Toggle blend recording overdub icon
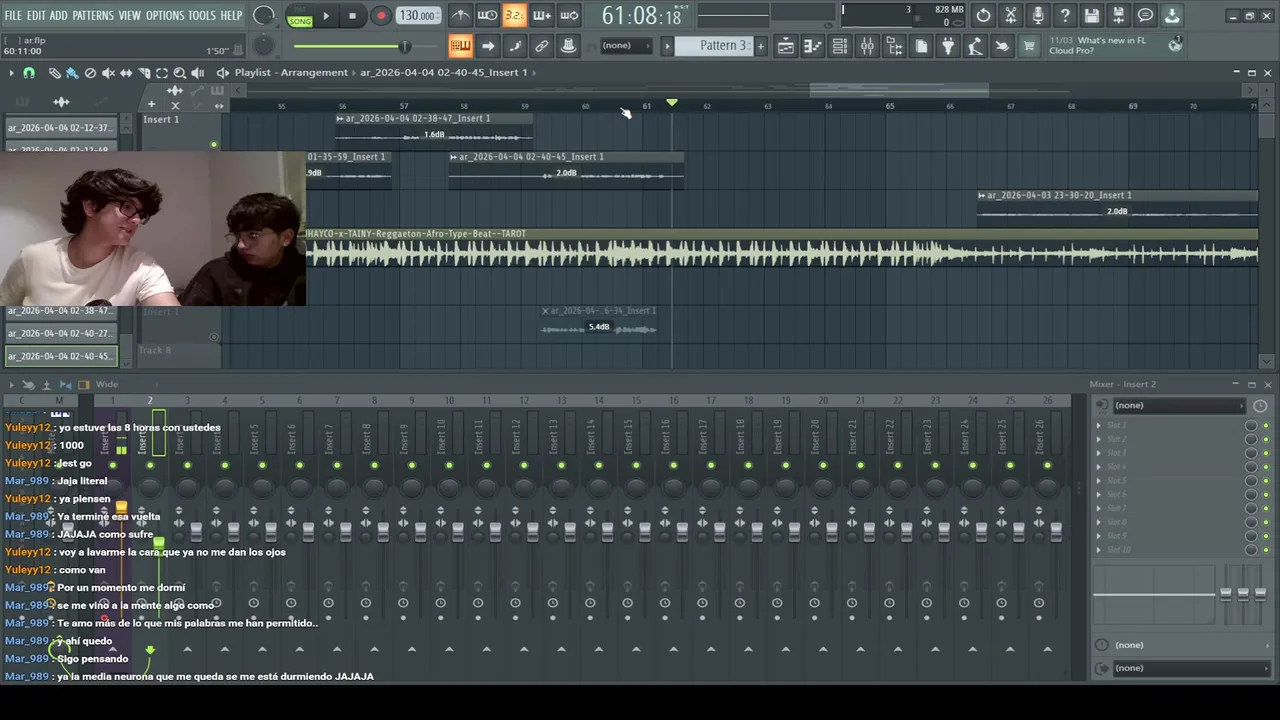 541,15
